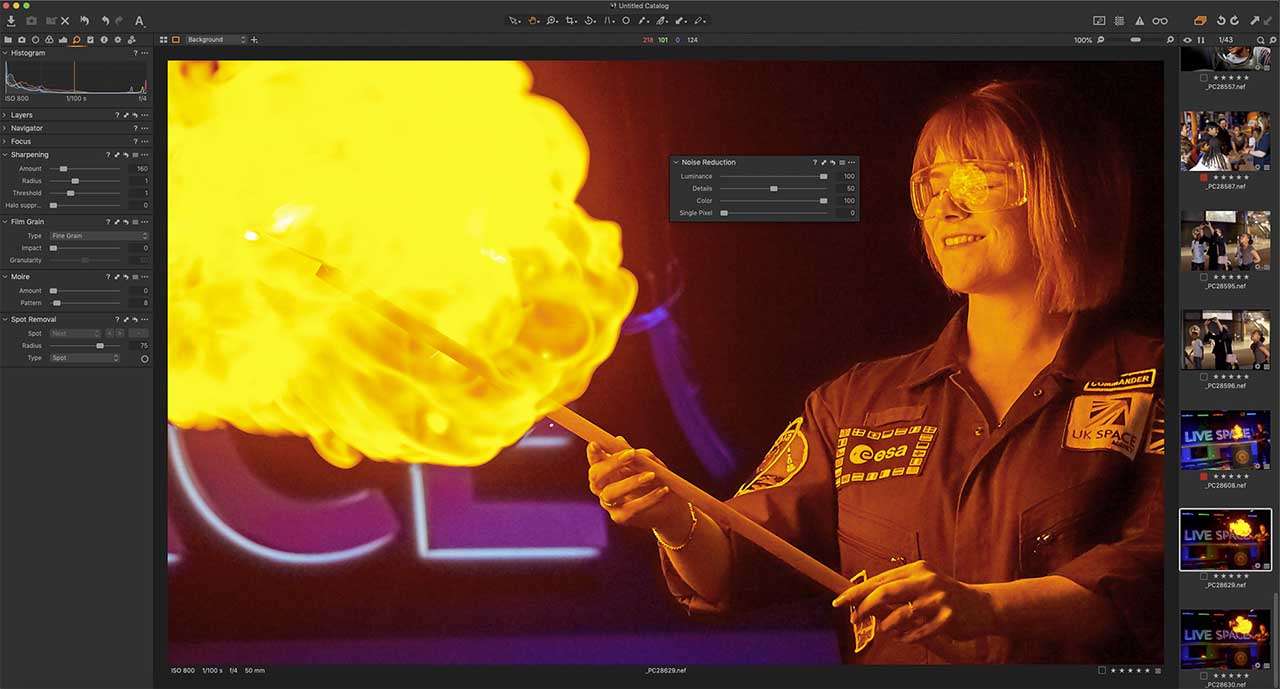
Task: Select the Pan hand tool
Action: coord(533,20)
